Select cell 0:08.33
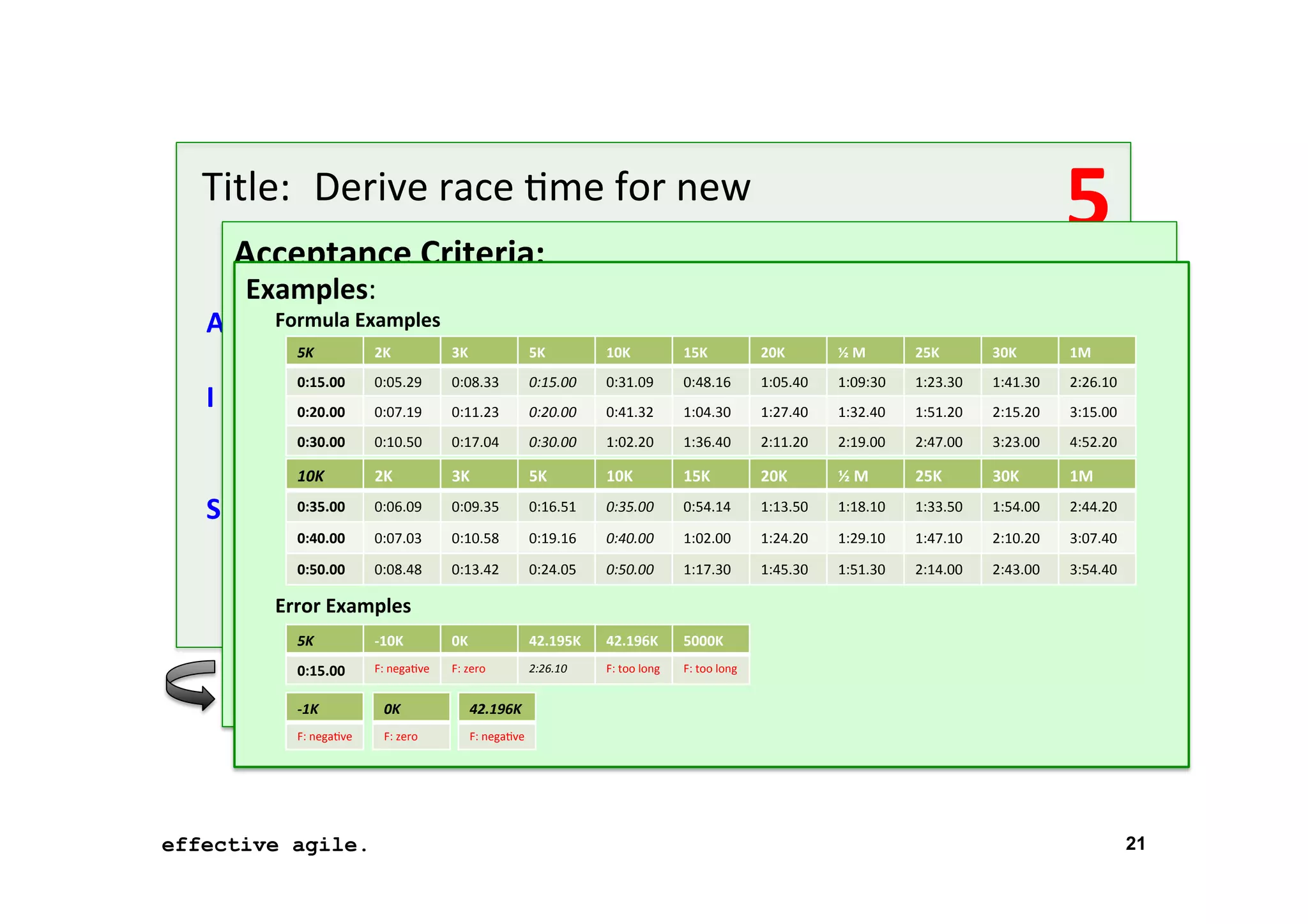The image size is (1308, 924). click(478, 382)
